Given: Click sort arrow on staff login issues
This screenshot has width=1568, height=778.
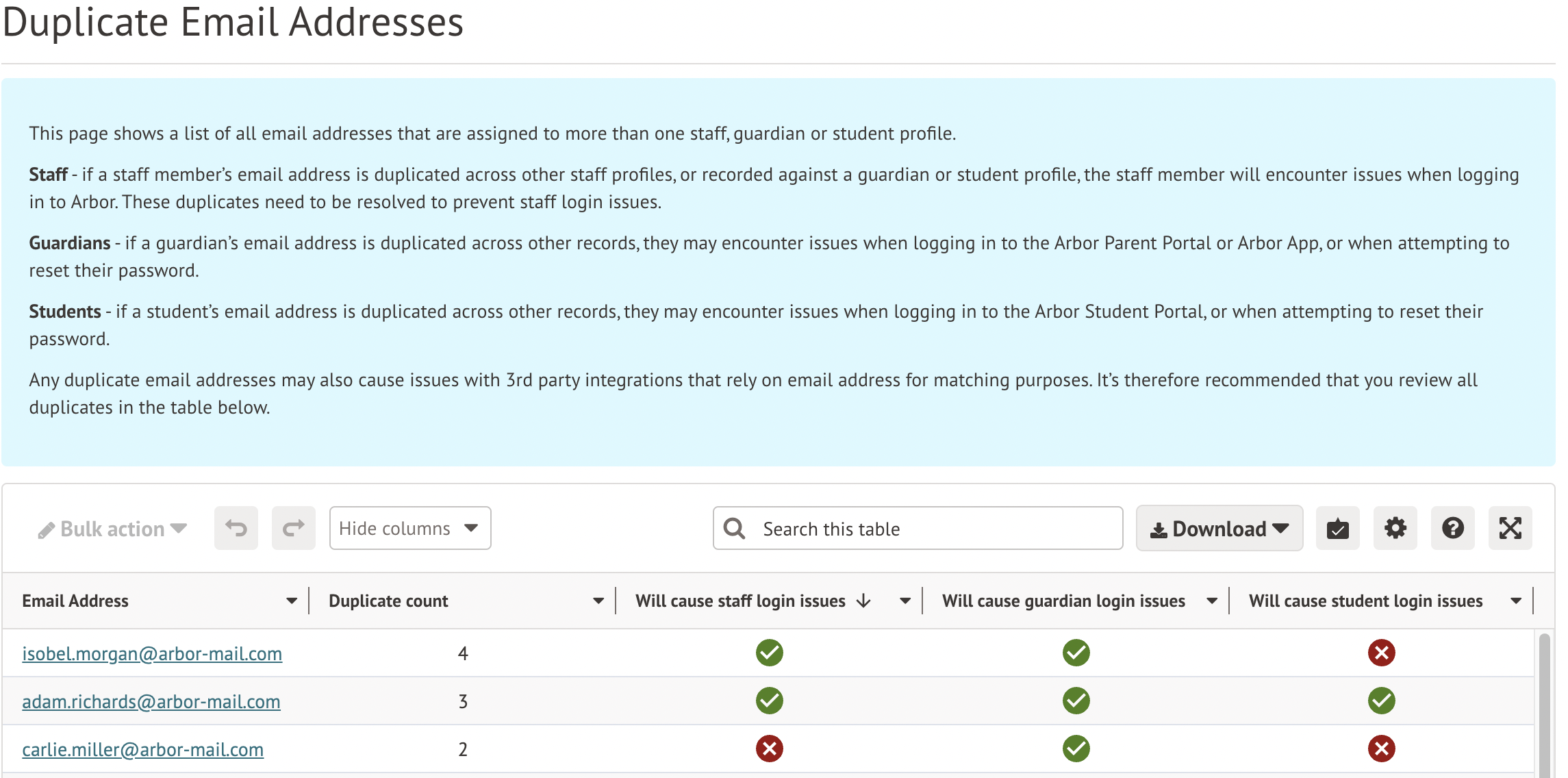Looking at the screenshot, I should click(863, 601).
